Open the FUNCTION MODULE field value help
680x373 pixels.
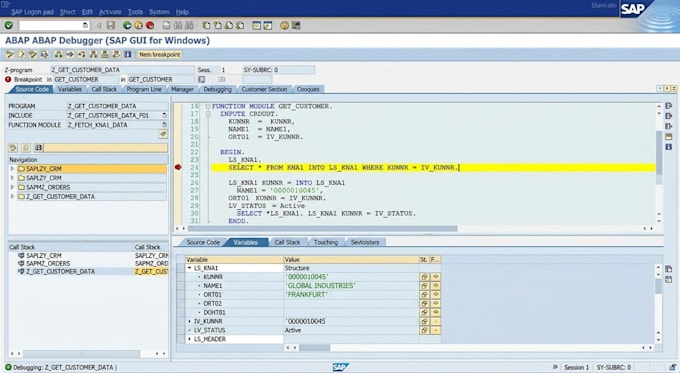[x=164, y=125]
